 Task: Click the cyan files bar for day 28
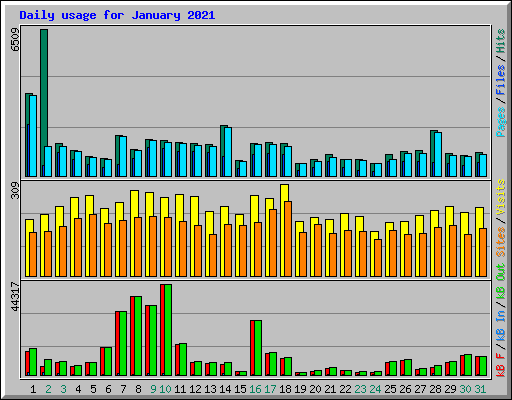(438, 155)
